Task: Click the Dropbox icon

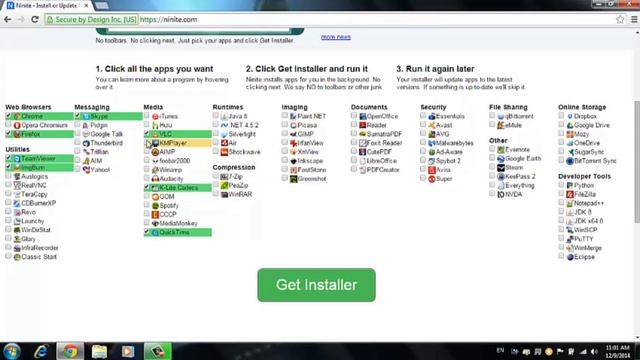Action: tap(570, 116)
